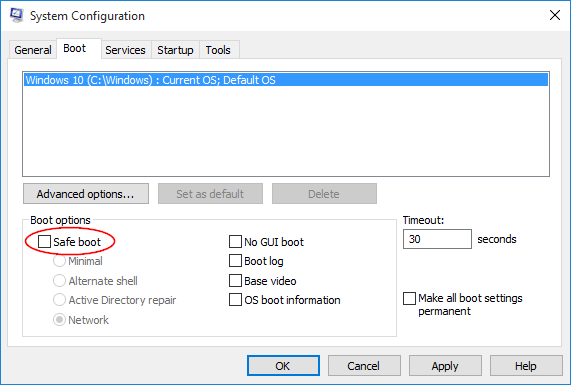Switch to the General tab
This screenshot has height=385, width=571.
pos(33,50)
